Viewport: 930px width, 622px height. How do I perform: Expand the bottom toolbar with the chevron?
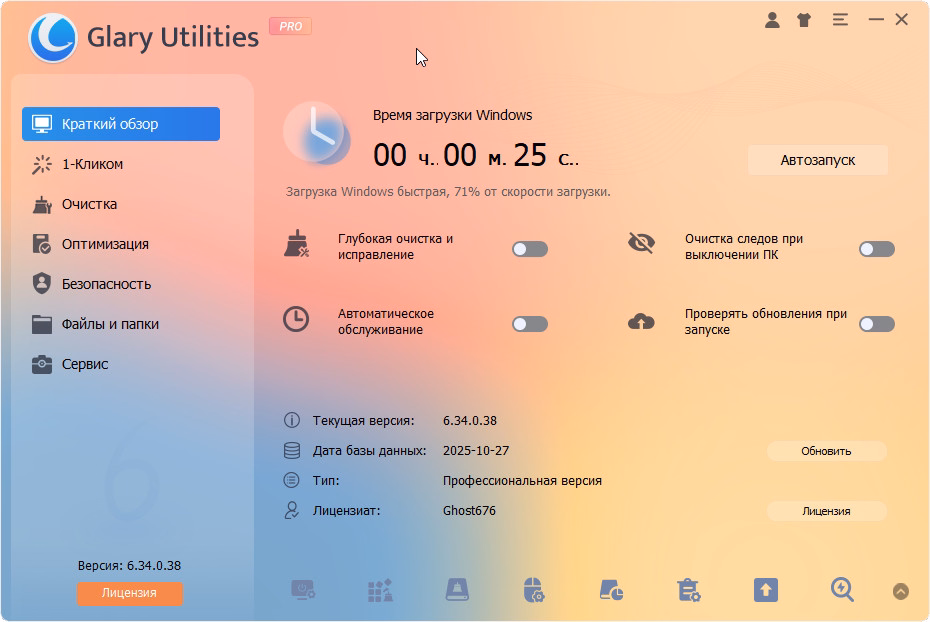pyautogui.click(x=901, y=591)
